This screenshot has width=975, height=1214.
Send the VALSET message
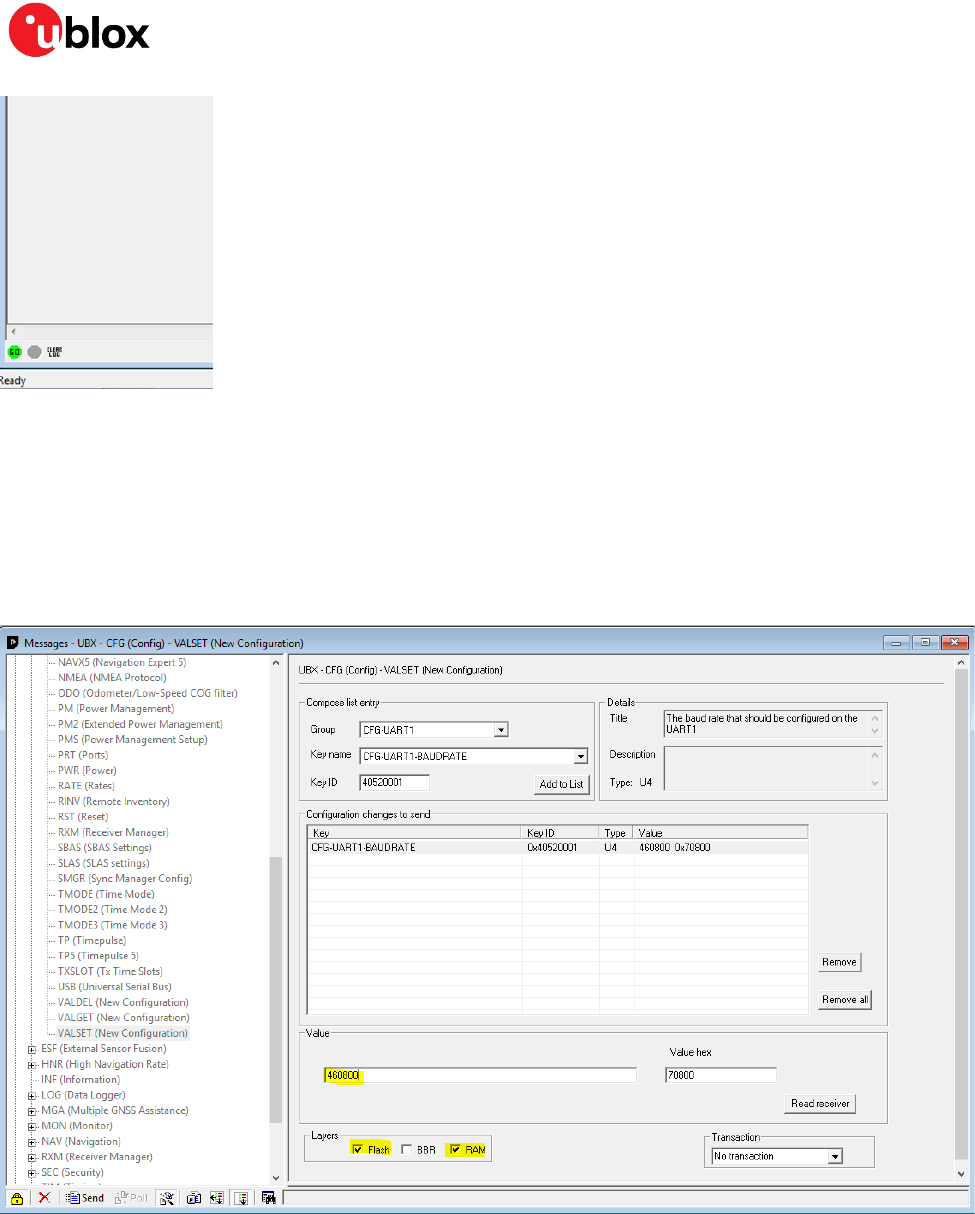point(84,1197)
